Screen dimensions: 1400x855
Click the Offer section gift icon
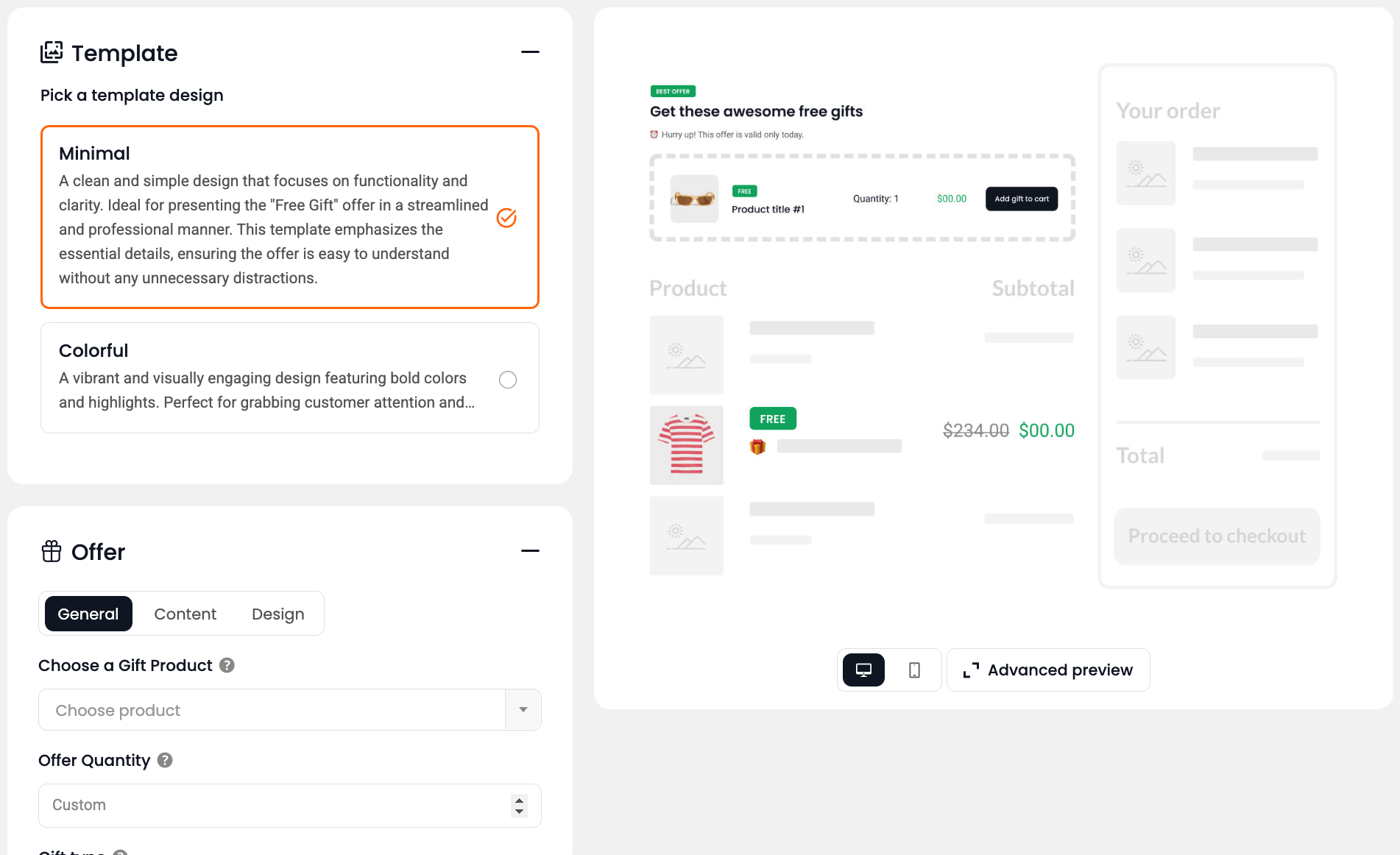click(52, 551)
